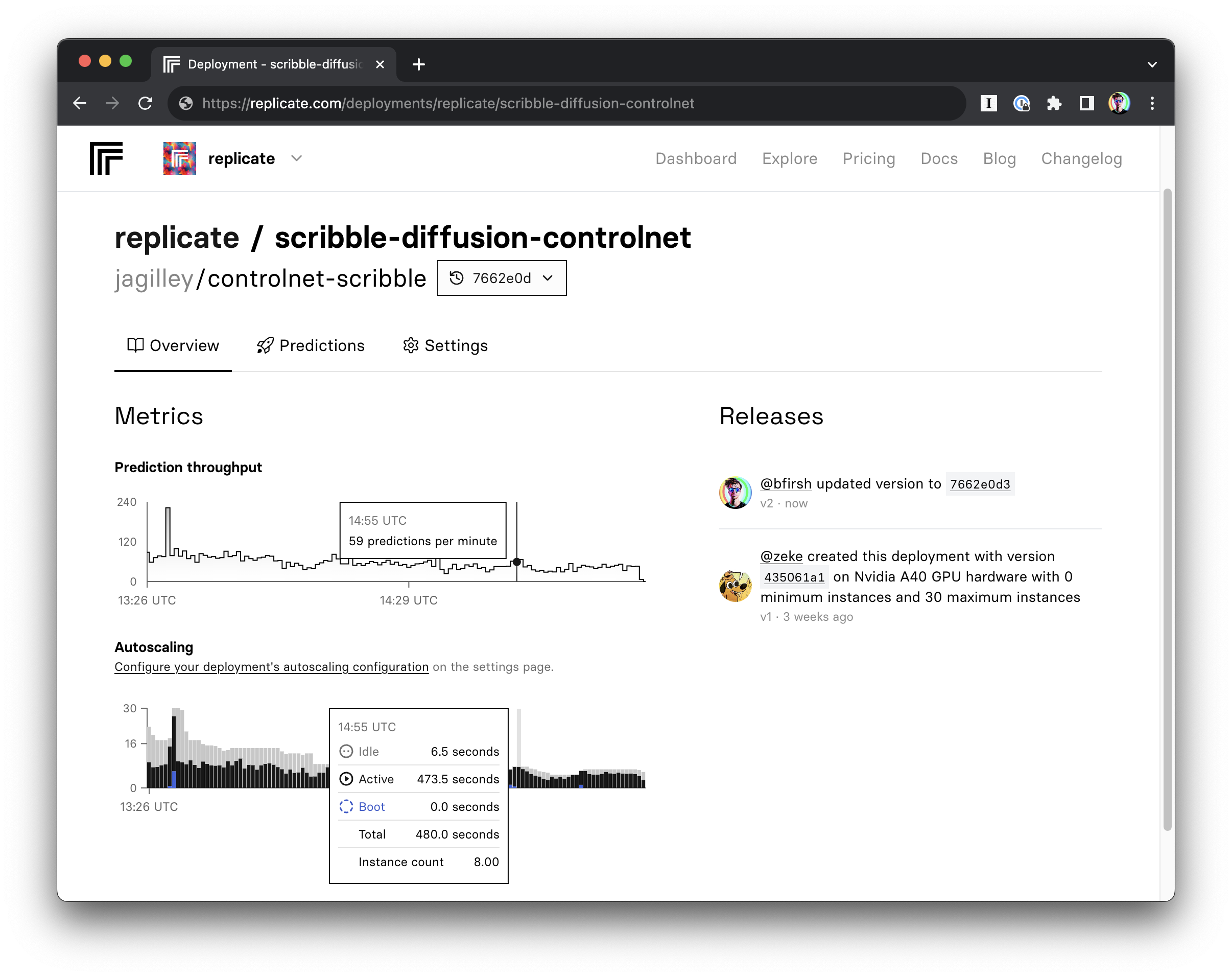Open the Chrome three-dot menu
The width and height of the screenshot is (1232, 977).
click(x=1152, y=103)
